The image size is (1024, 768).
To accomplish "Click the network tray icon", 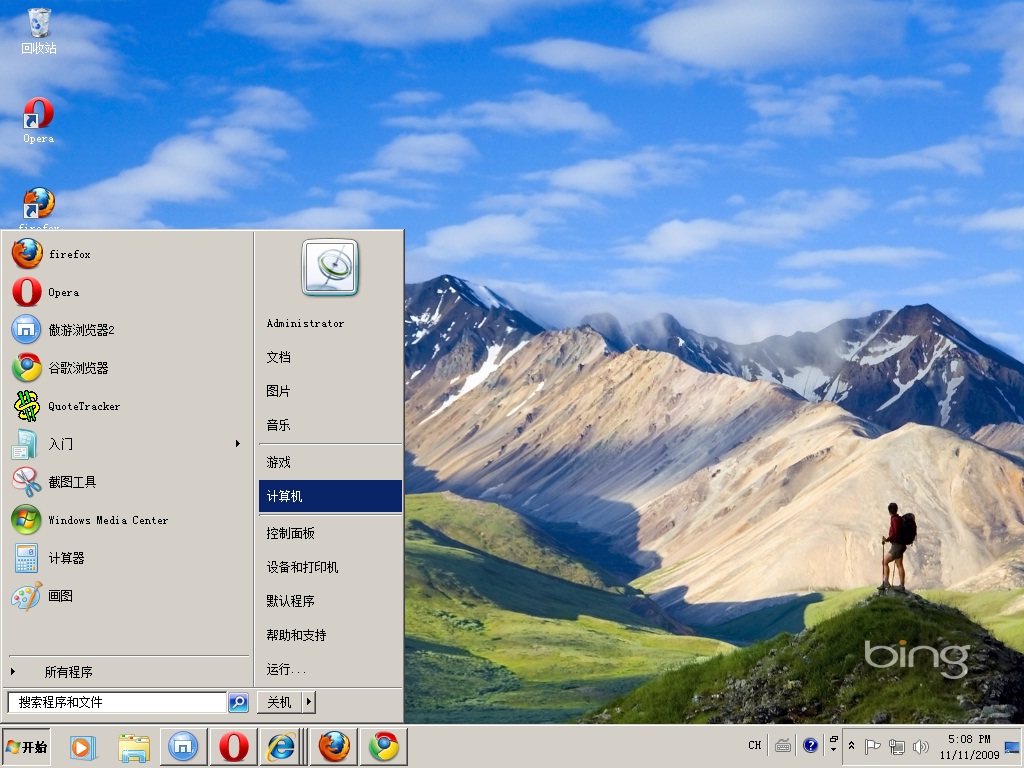I will click(897, 746).
